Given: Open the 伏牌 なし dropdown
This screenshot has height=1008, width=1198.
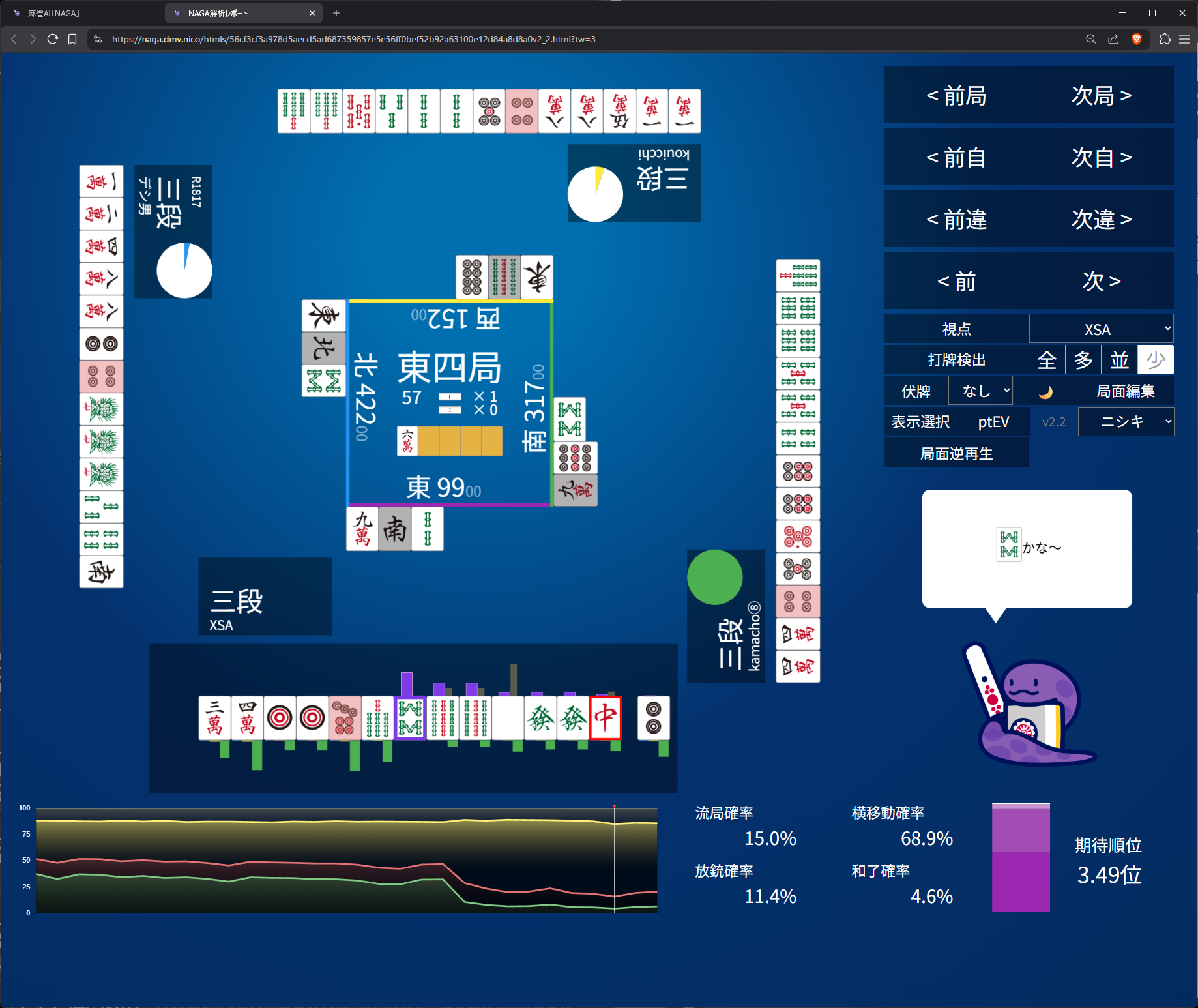Looking at the screenshot, I should click(x=980, y=391).
